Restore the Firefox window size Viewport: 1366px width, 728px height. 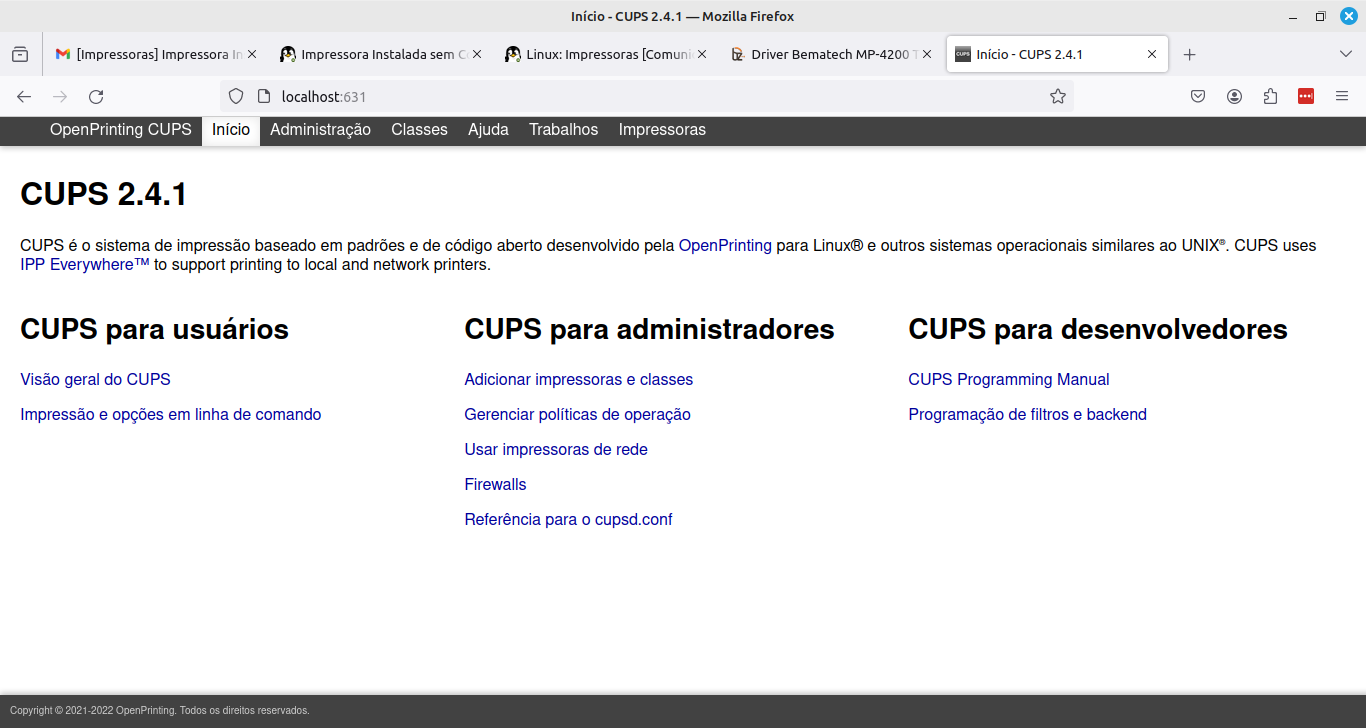pos(1321,16)
